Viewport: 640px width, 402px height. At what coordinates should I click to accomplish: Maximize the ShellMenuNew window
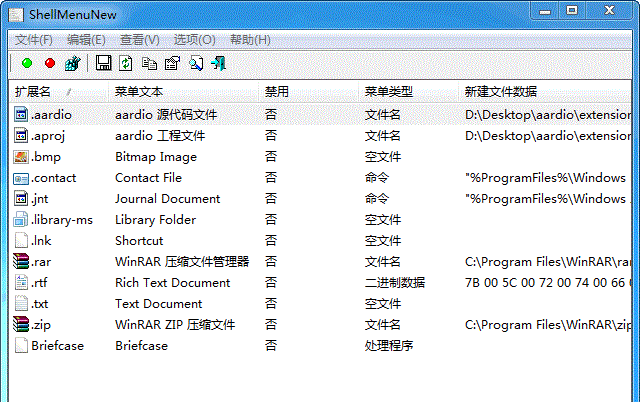coord(572,11)
